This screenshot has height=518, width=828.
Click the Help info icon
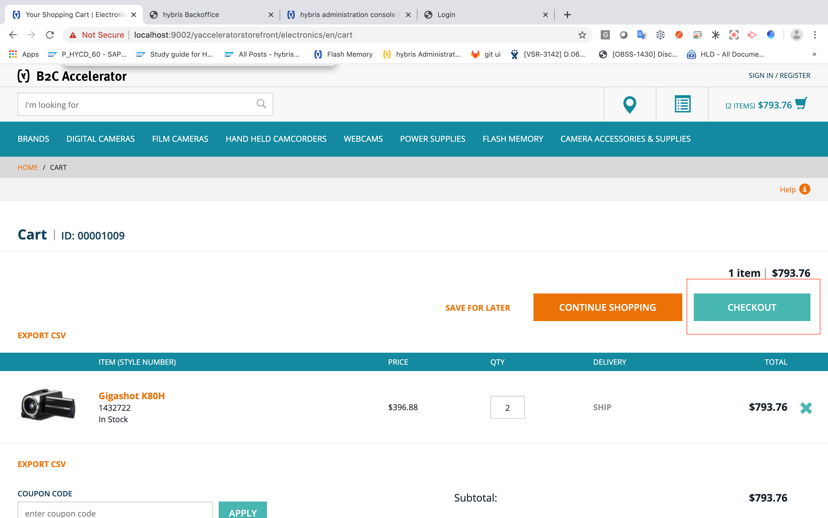coord(804,189)
